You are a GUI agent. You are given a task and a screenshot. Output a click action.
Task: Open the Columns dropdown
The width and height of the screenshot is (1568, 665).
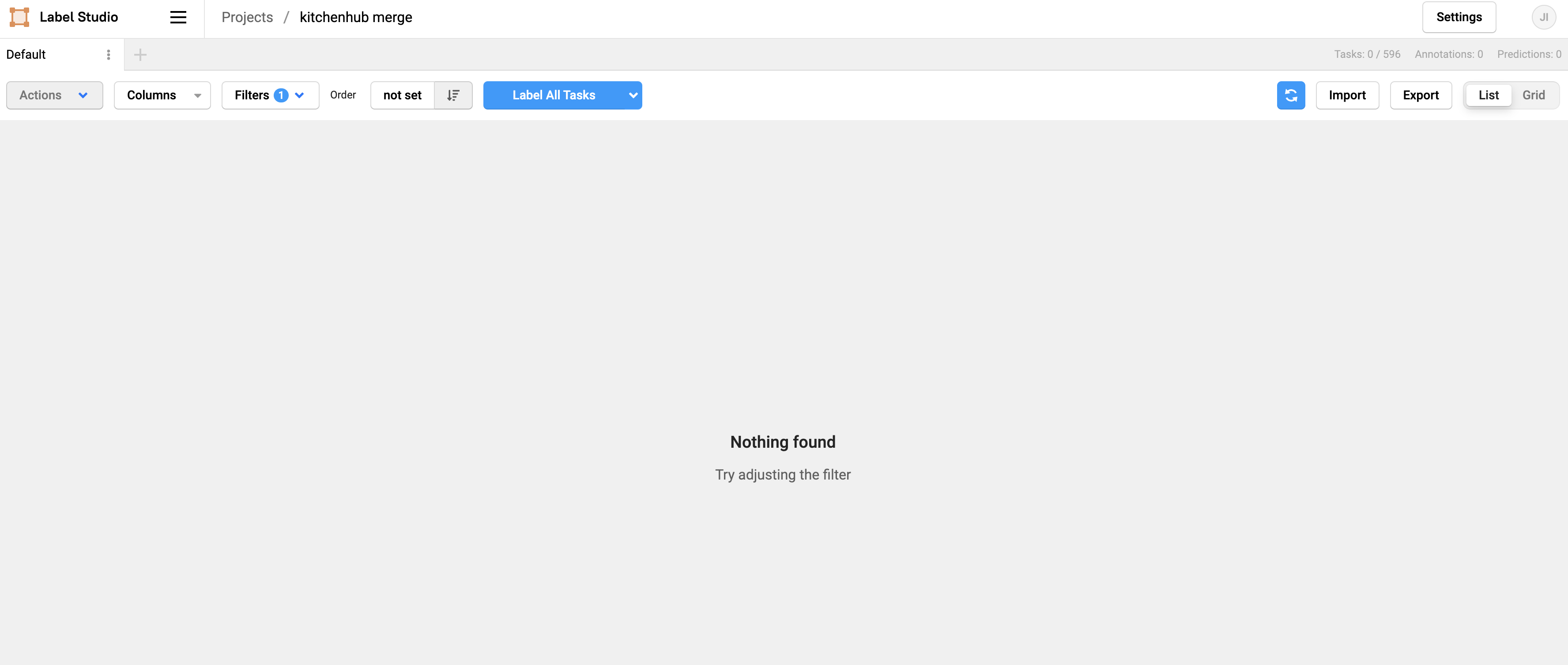162,95
